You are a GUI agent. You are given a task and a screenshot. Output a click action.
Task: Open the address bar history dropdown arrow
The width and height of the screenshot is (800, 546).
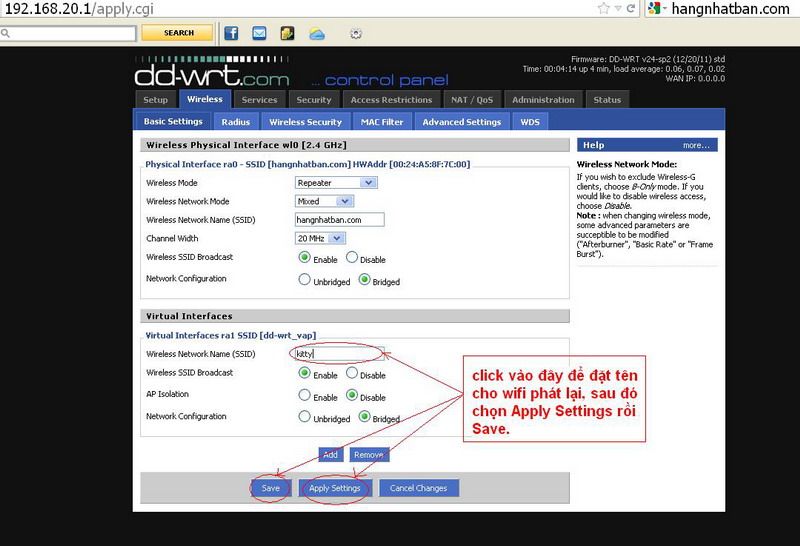618,8
